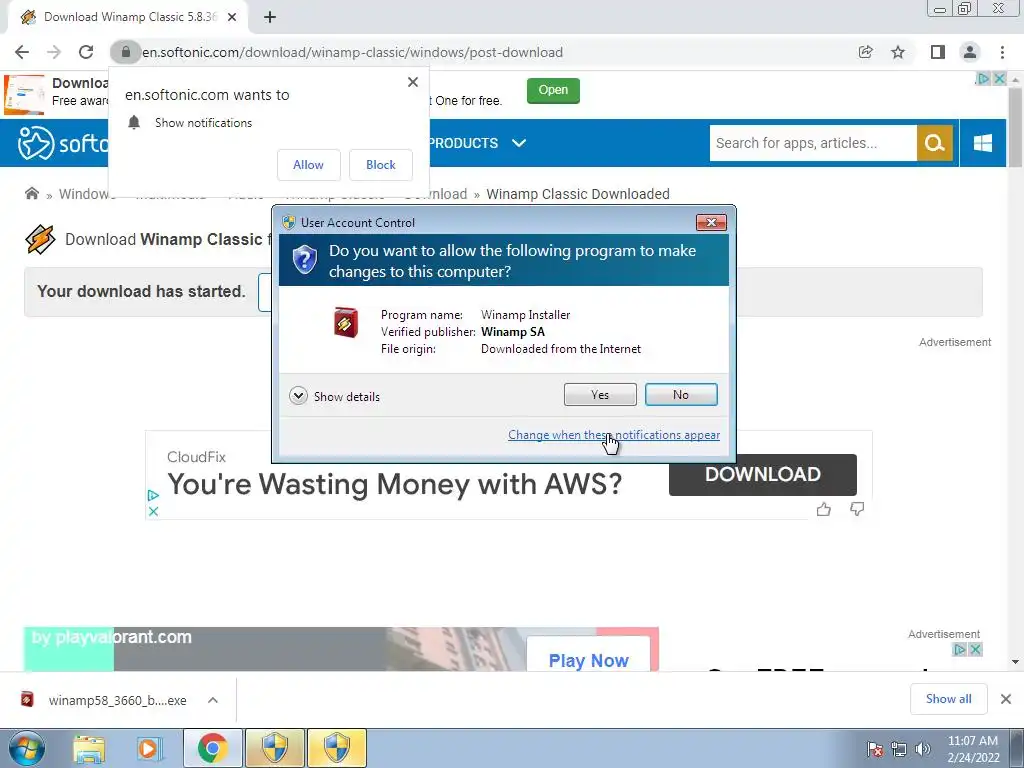Click the forward navigation arrow
This screenshot has height=768, width=1024.
[x=54, y=52]
